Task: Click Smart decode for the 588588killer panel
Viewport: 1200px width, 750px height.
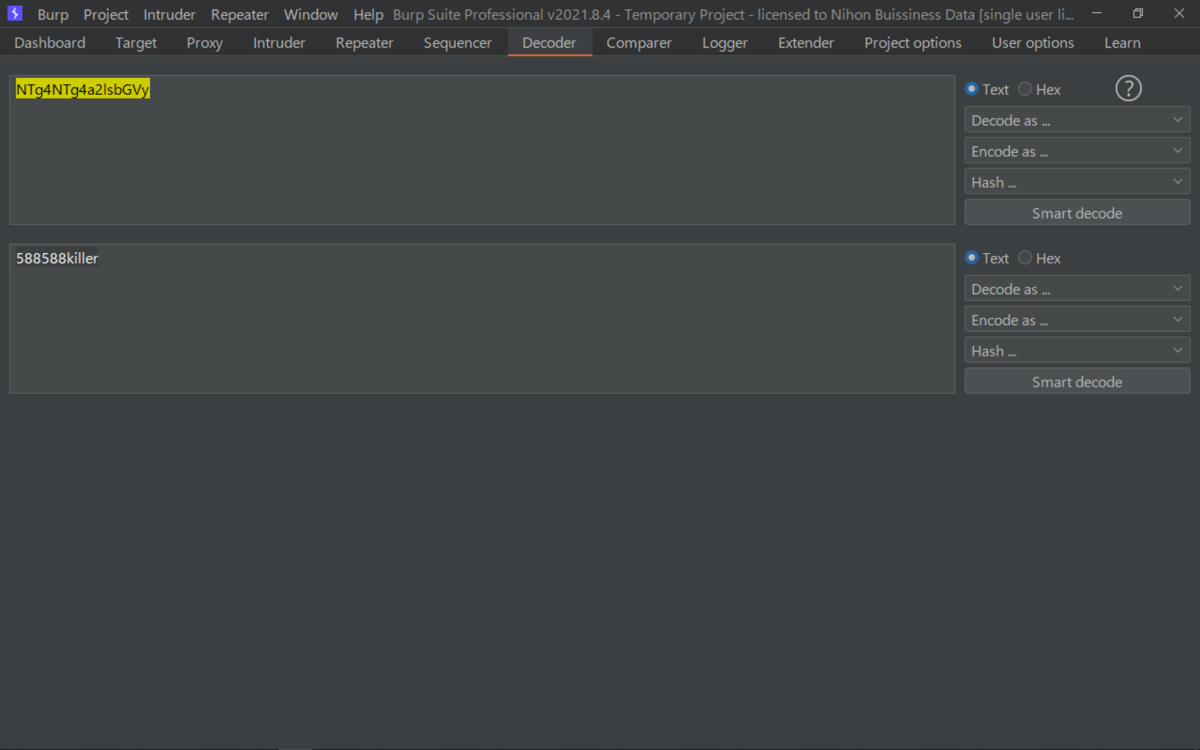Action: click(1077, 382)
